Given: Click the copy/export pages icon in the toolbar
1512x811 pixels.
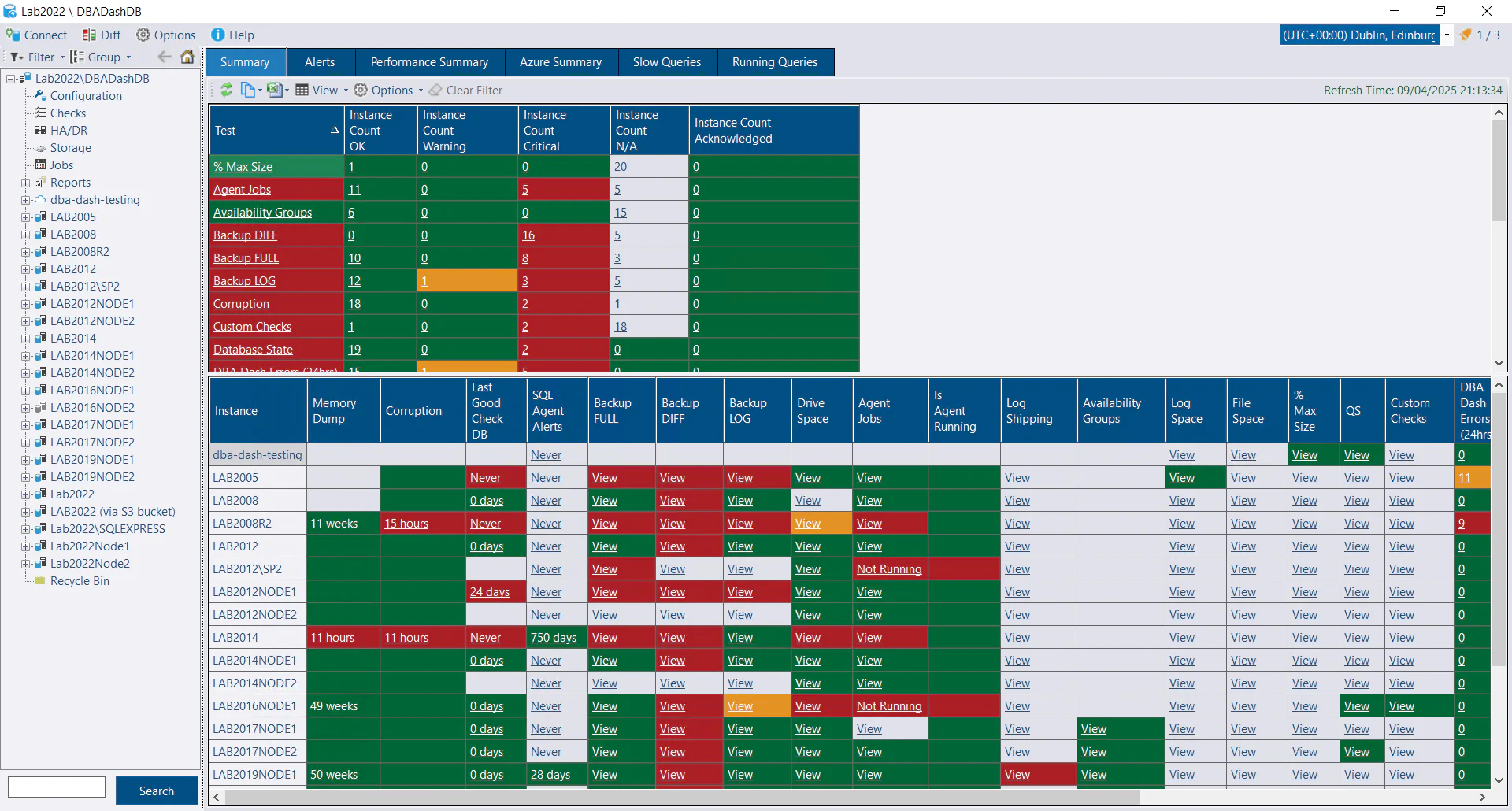Looking at the screenshot, I should pos(250,90).
